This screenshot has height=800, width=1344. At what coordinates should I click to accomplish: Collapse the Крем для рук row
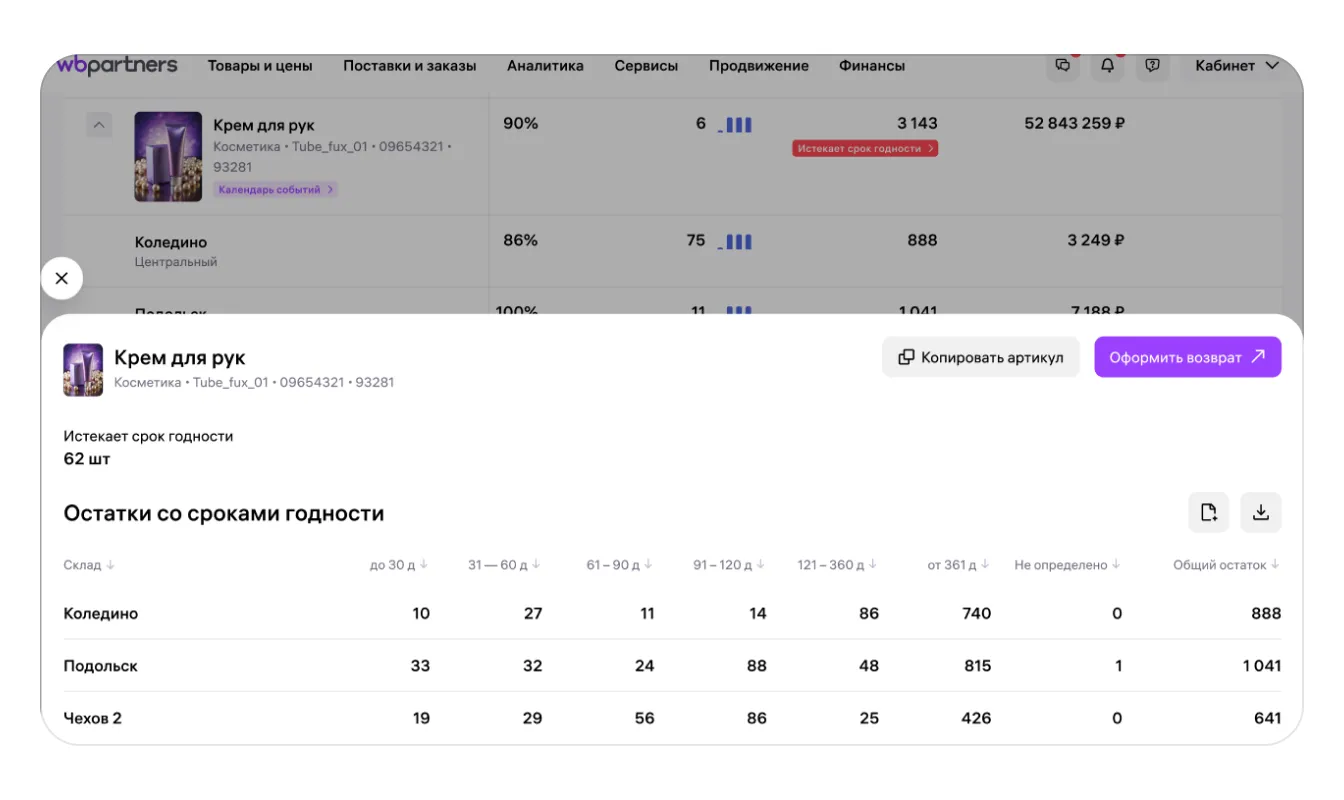98,126
